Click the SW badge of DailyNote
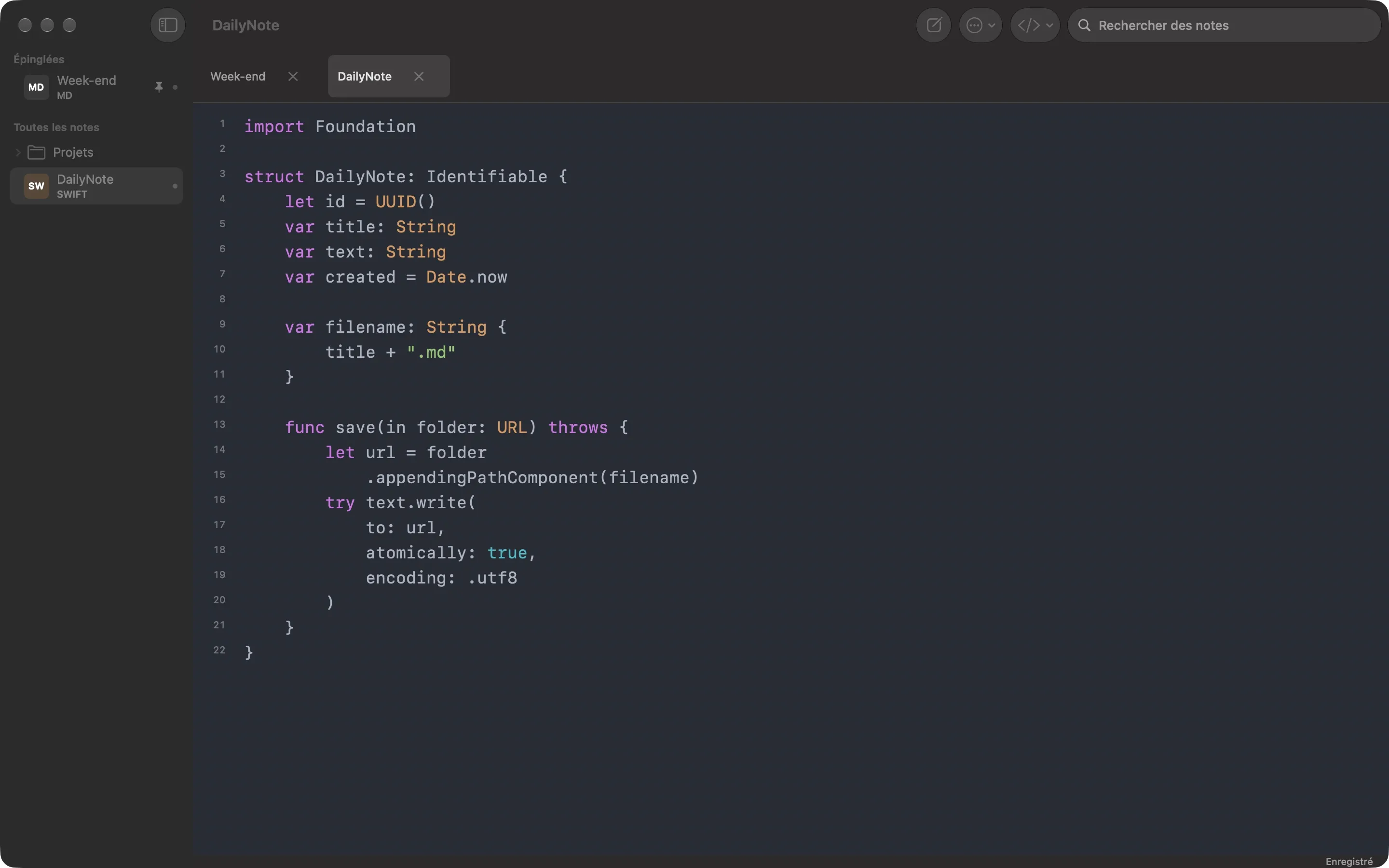The height and width of the screenshot is (868, 1389). click(x=36, y=186)
